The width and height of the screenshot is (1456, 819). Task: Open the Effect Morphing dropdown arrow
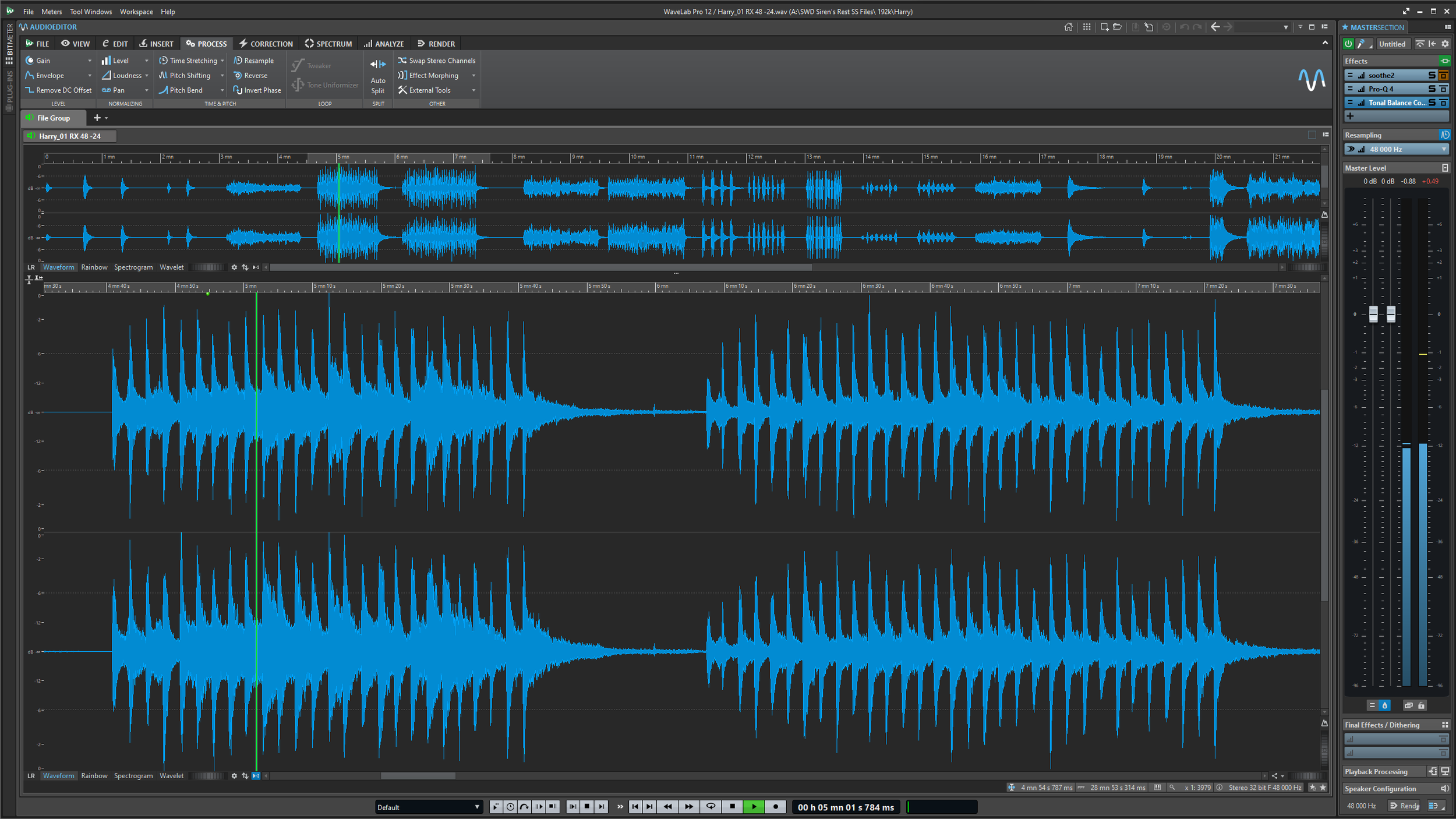(473, 76)
